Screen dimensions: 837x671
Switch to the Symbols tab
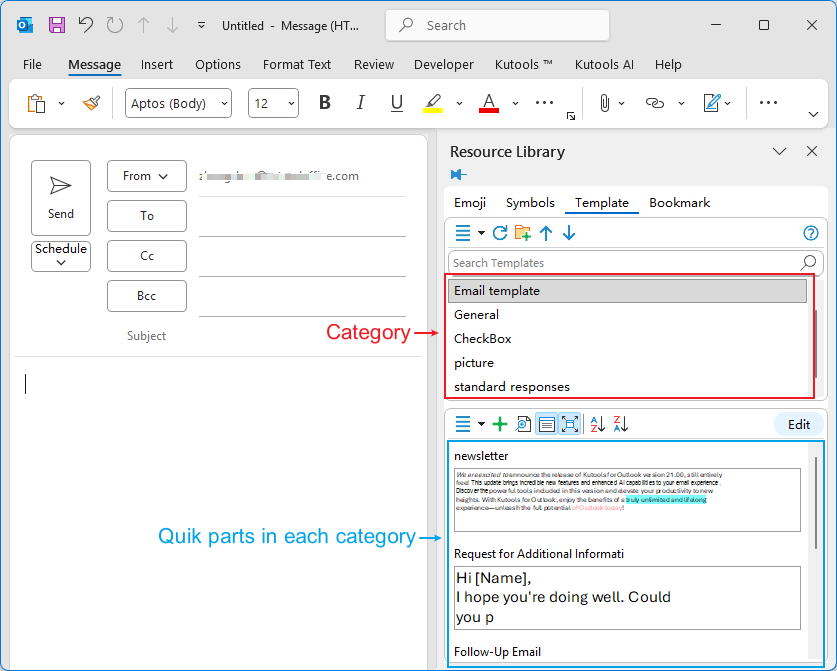point(530,202)
